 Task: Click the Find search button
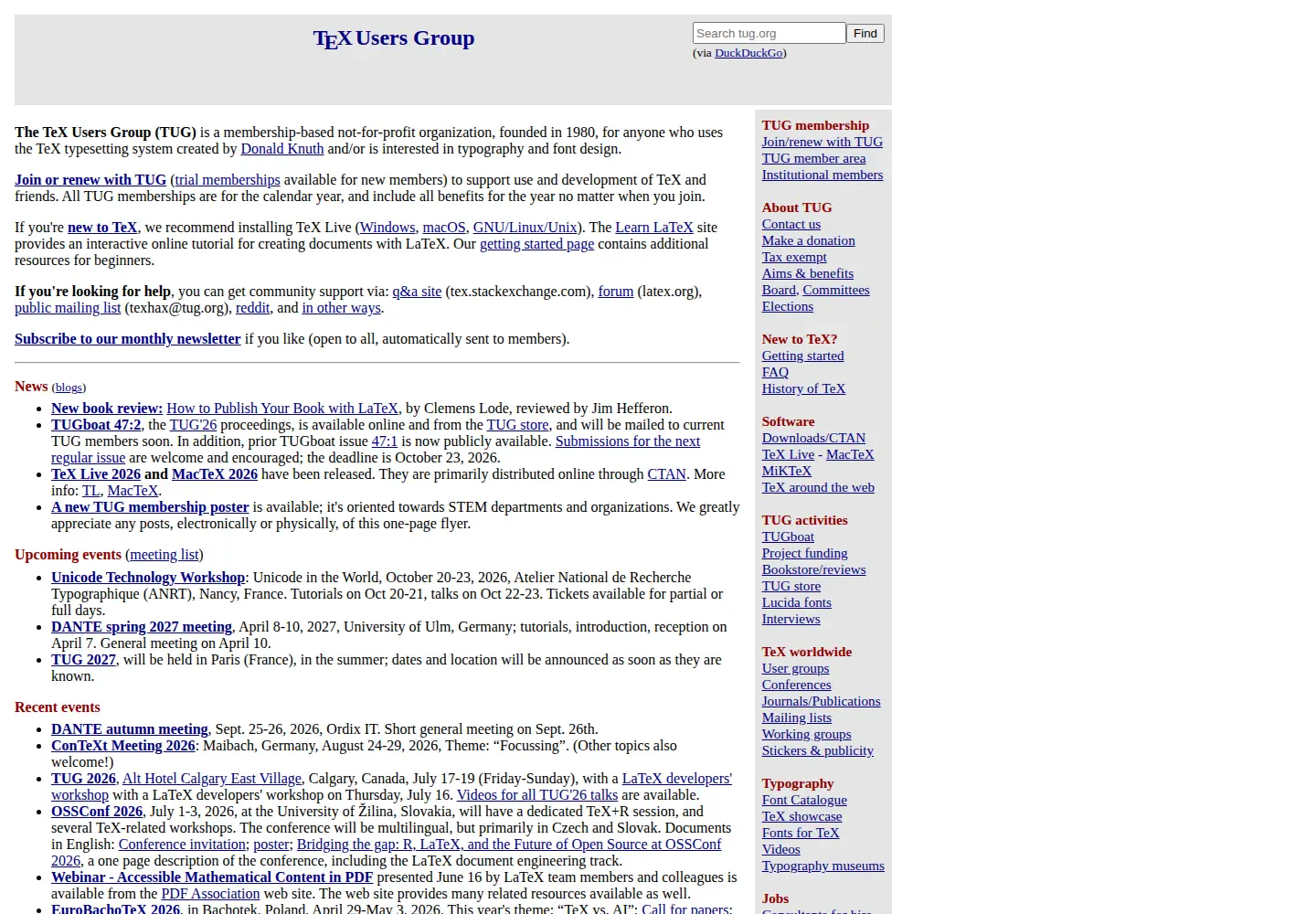(865, 33)
